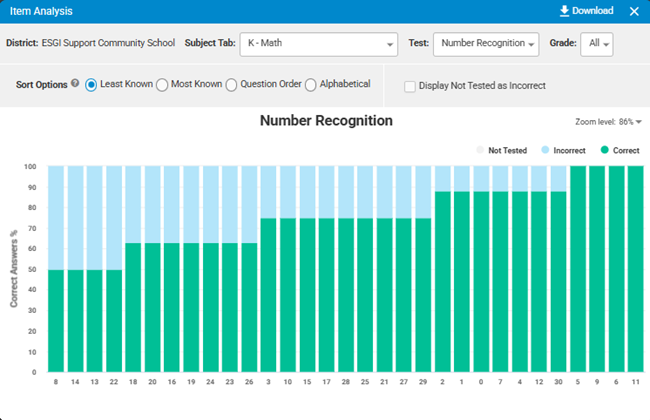Select the Question Order sort option
650x420 pixels.
pyautogui.click(x=231, y=85)
